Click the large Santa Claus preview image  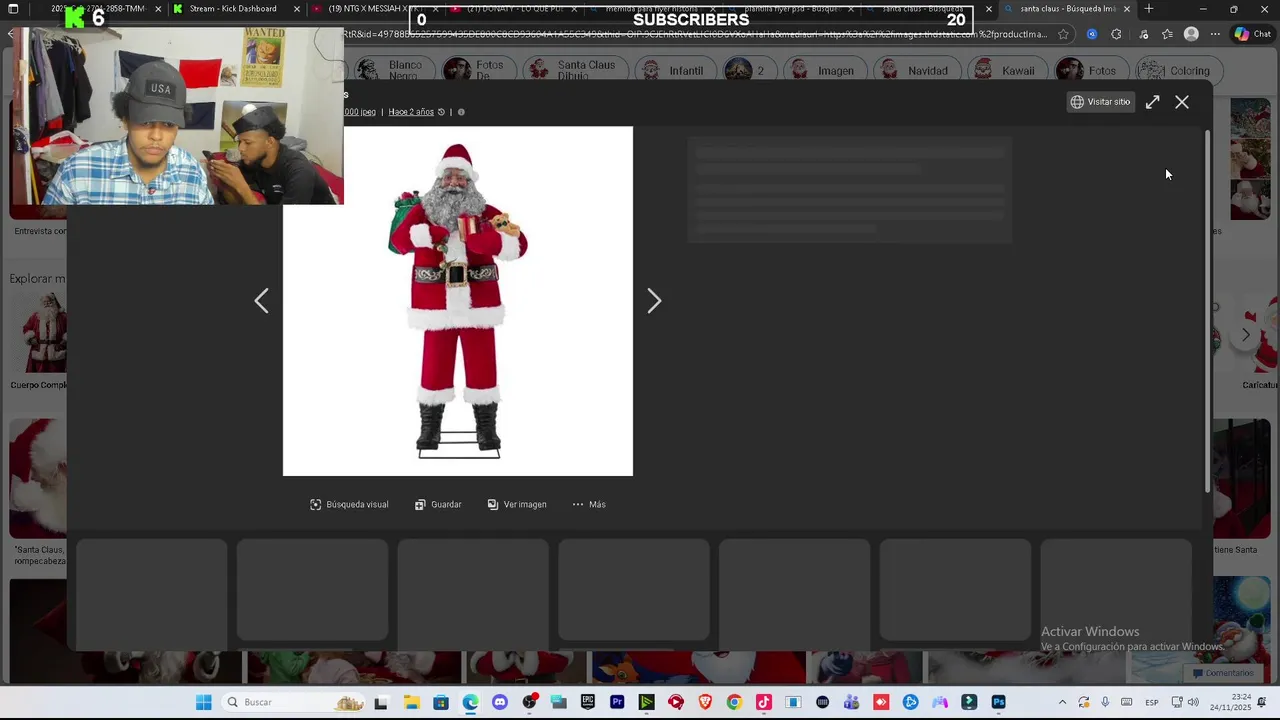pos(458,301)
